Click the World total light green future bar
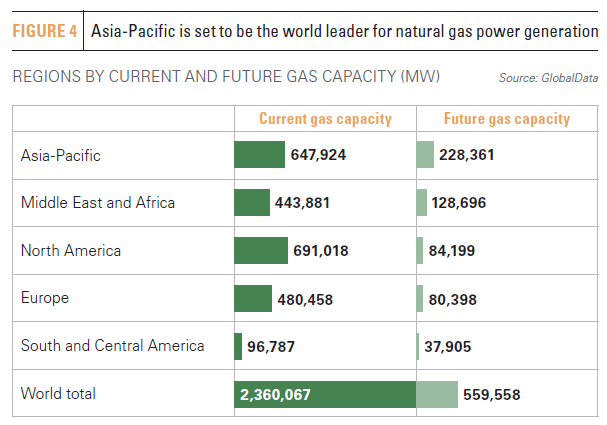Viewport: 607px width, 425px height. pyautogui.click(x=437, y=394)
